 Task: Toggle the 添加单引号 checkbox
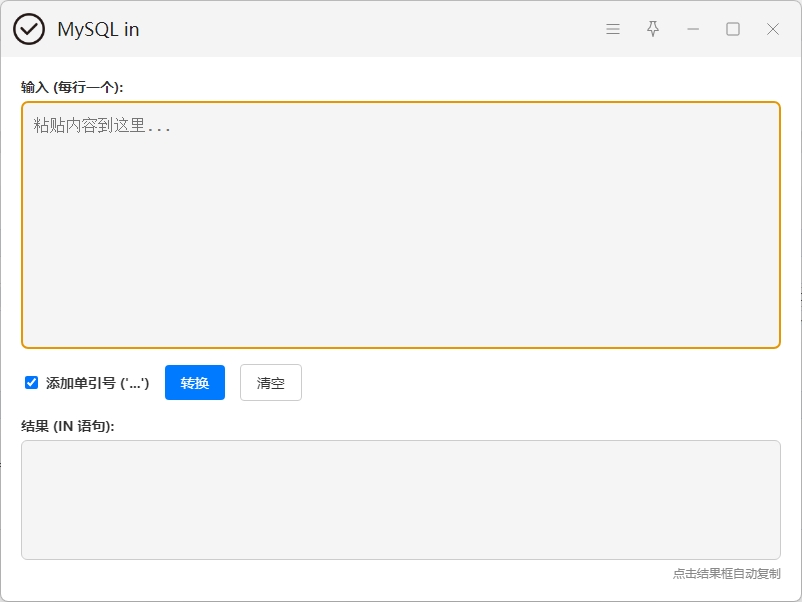tap(32, 383)
